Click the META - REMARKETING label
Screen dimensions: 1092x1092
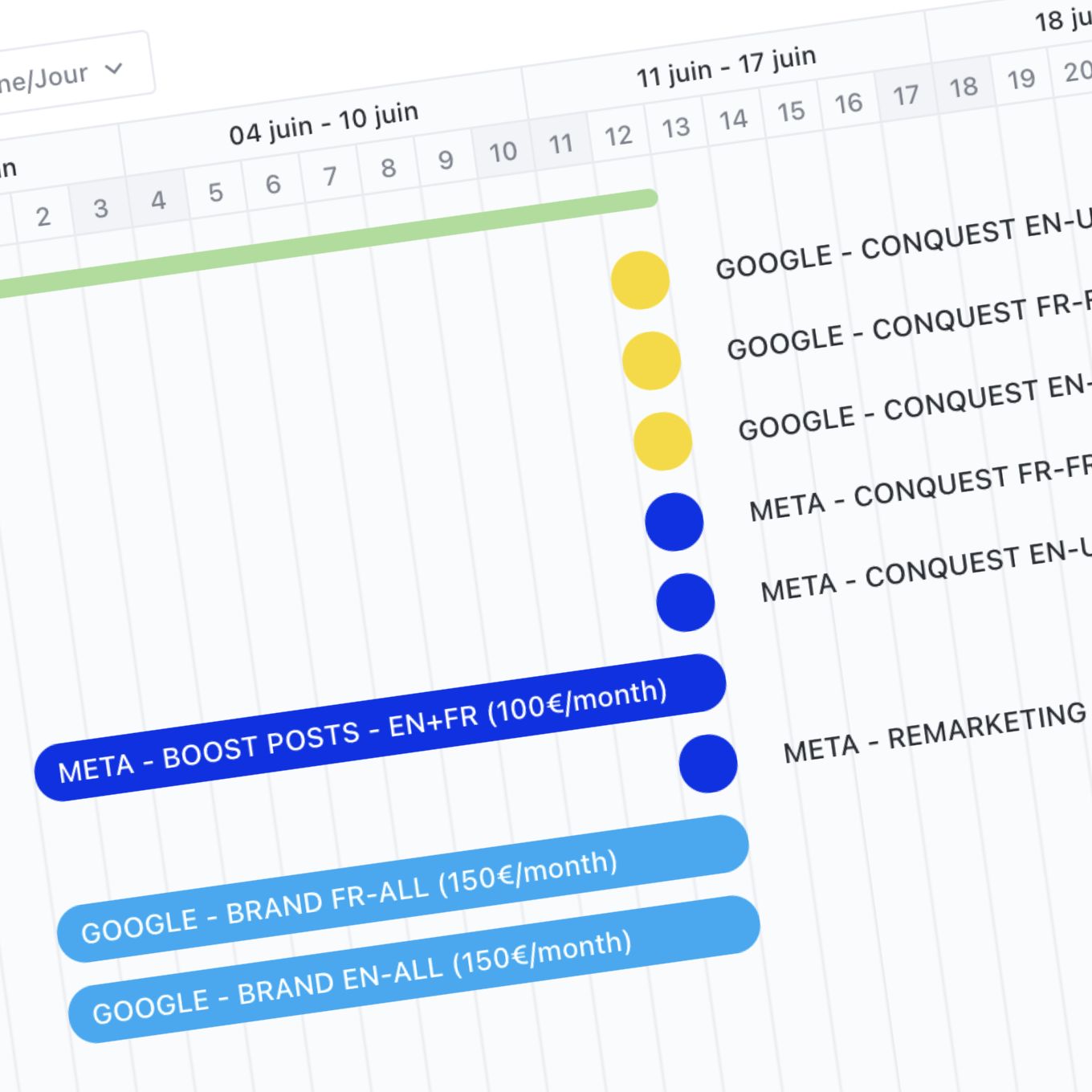935,733
